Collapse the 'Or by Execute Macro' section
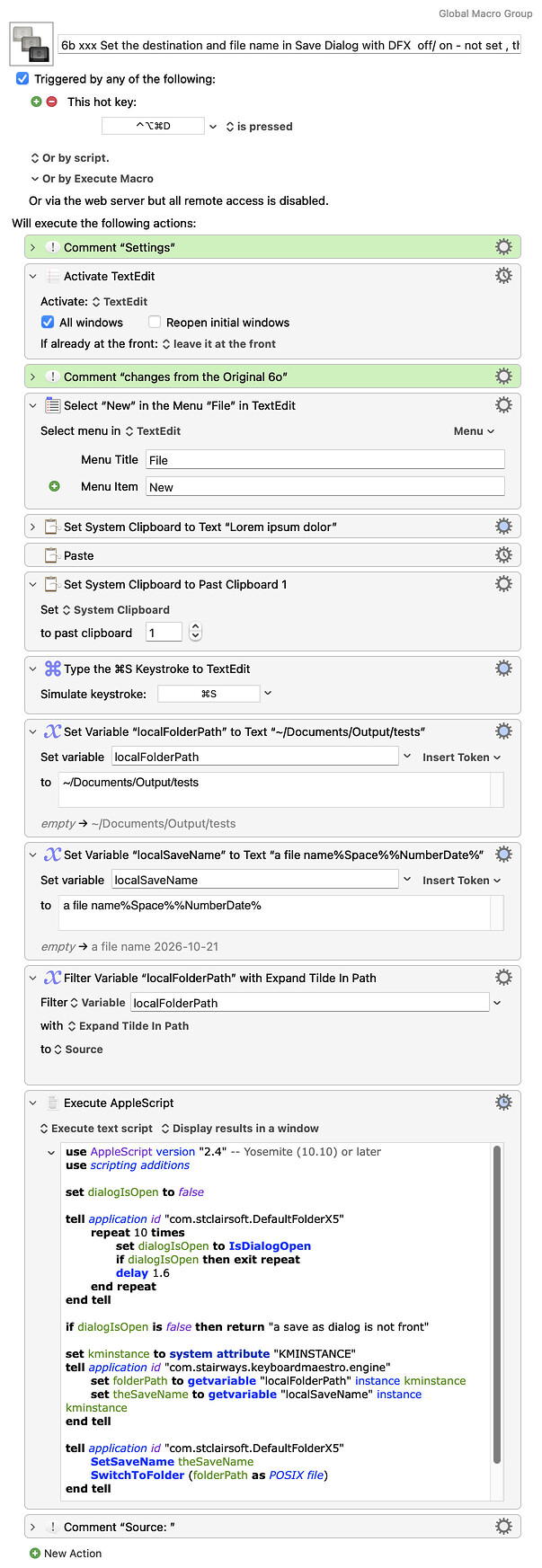Image resolution: width=542 pixels, height=1568 pixels. (35, 179)
